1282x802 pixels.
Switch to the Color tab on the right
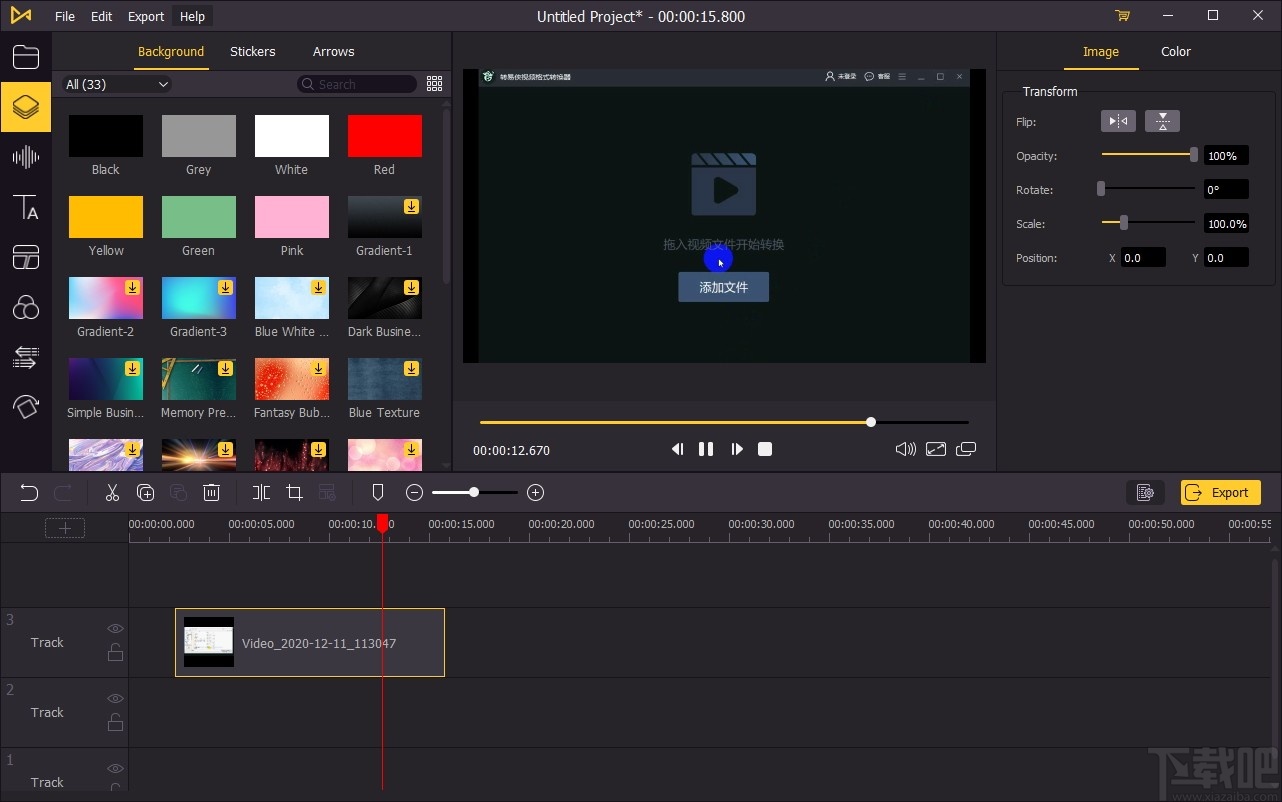coord(1175,51)
